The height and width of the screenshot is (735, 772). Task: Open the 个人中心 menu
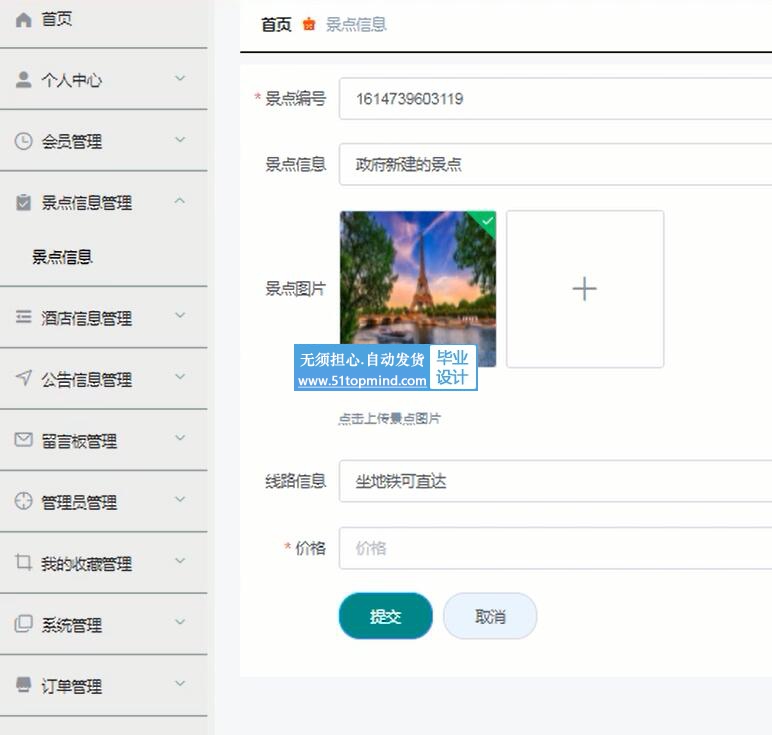tap(104, 79)
